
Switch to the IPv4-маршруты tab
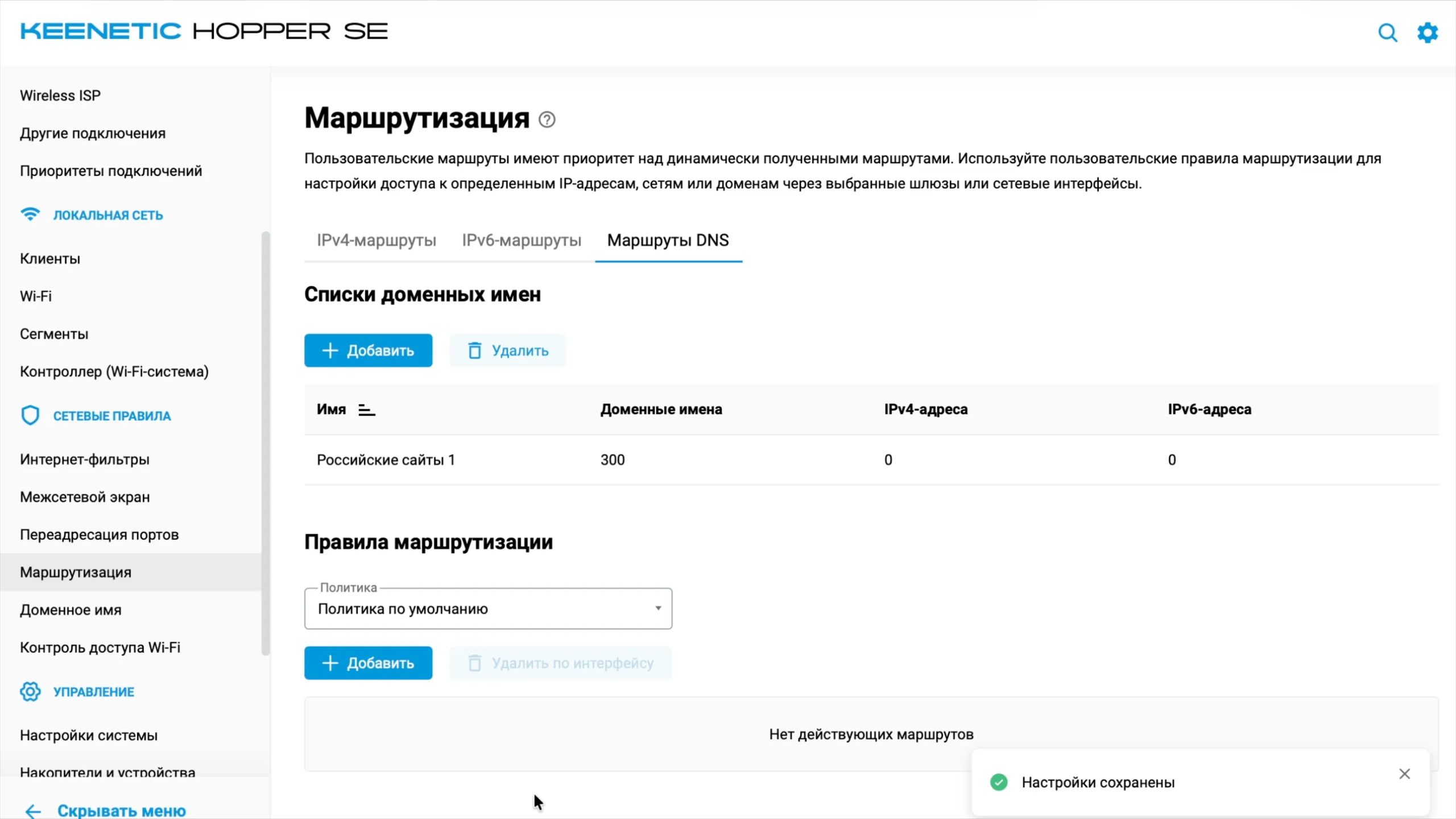(377, 240)
